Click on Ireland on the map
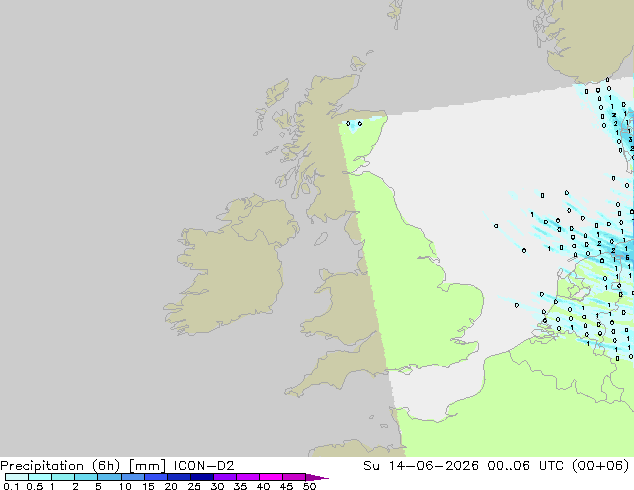This screenshot has width=634, height=490. tap(230, 267)
